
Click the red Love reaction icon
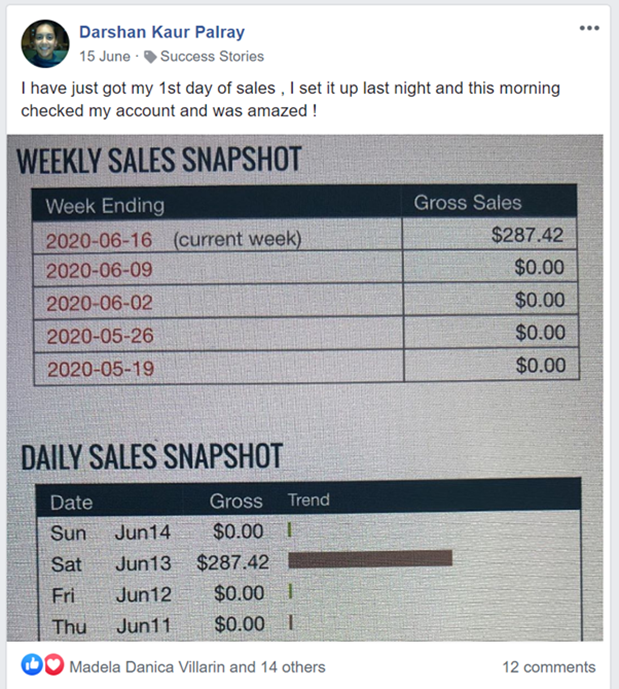(53, 666)
